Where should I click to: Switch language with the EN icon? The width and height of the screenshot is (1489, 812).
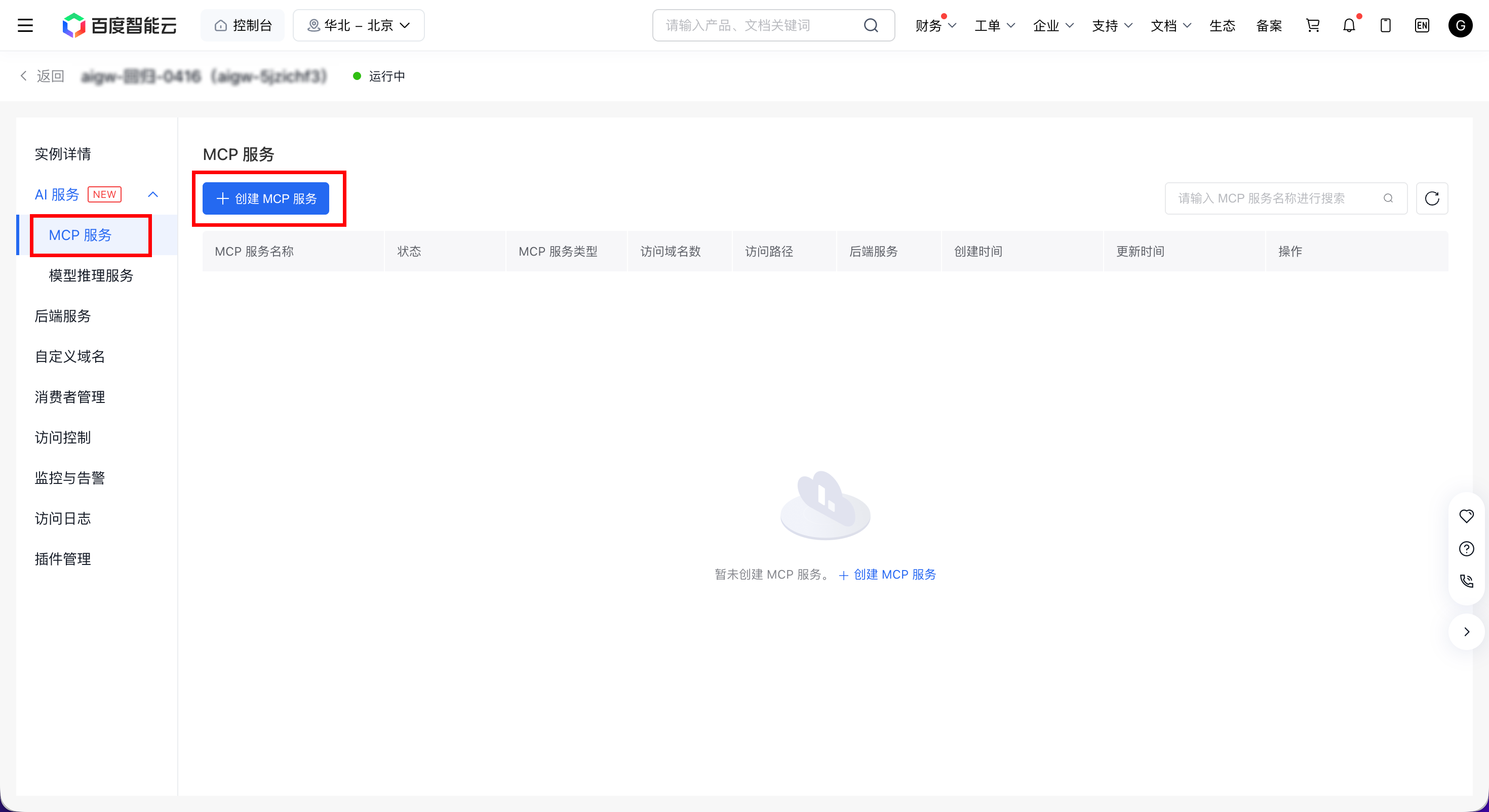[x=1422, y=25]
